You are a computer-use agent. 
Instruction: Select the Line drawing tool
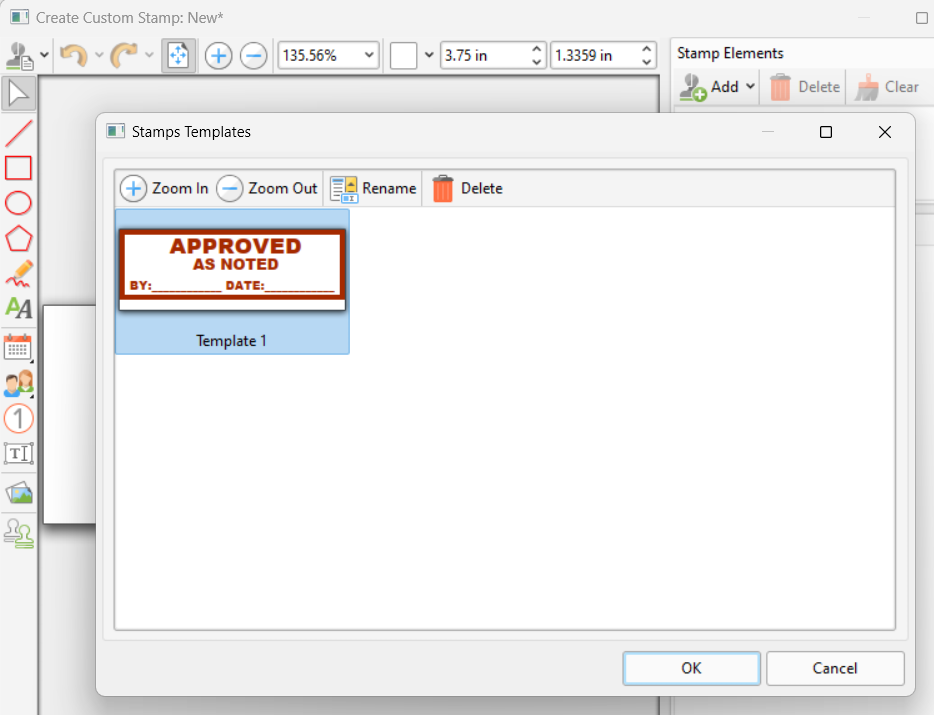(18, 132)
